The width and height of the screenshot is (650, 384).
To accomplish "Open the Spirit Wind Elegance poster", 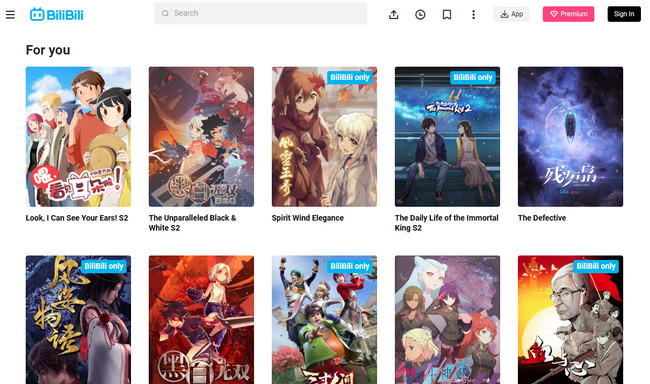I will (324, 136).
